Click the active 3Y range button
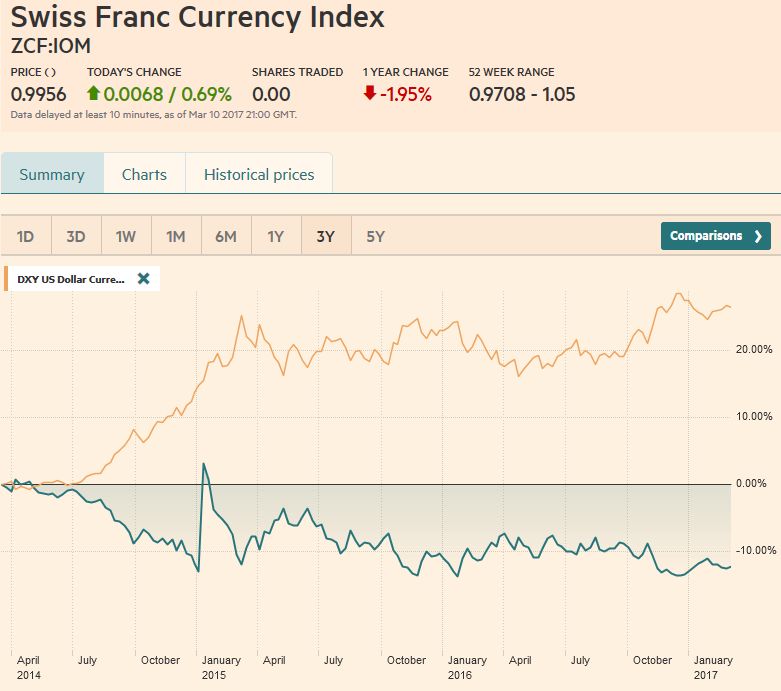The image size is (781, 691). [x=326, y=237]
